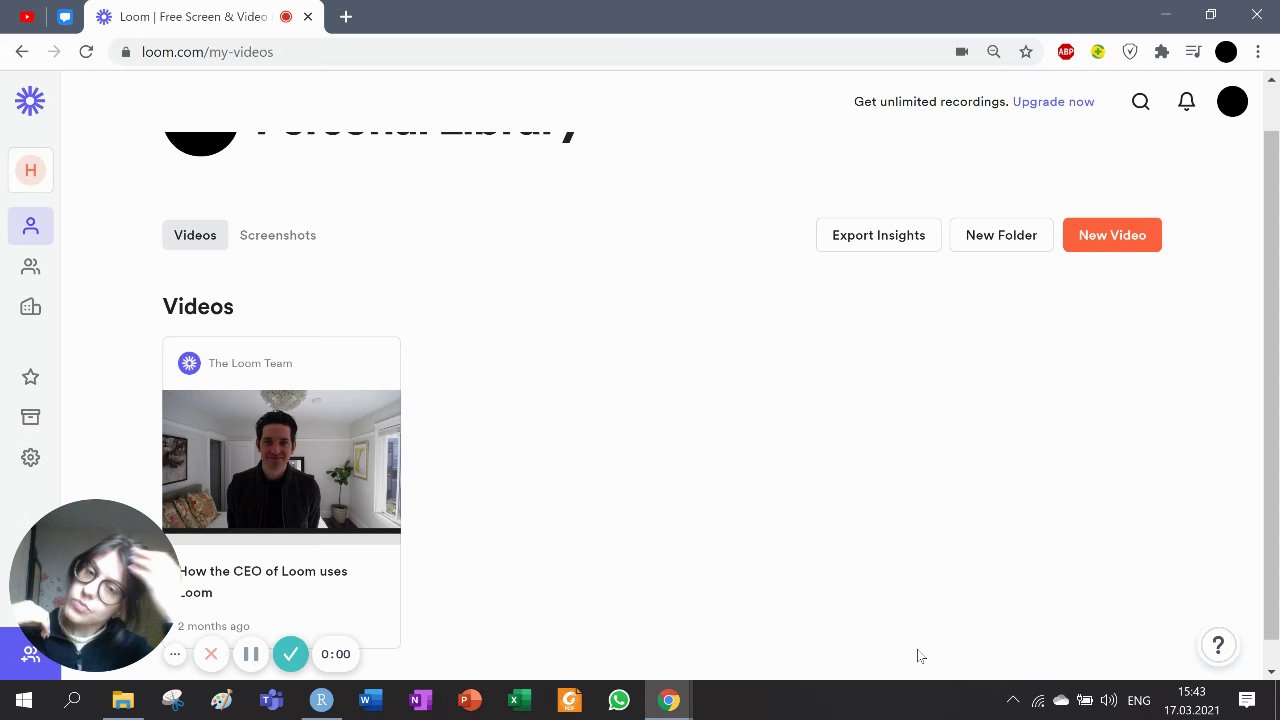This screenshot has height=720, width=1280.
Task: Open a new browser tab
Action: click(x=346, y=17)
